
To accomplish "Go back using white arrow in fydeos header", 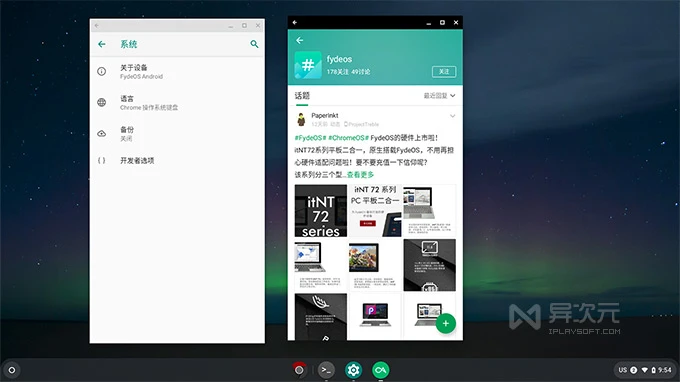I will (x=299, y=40).
